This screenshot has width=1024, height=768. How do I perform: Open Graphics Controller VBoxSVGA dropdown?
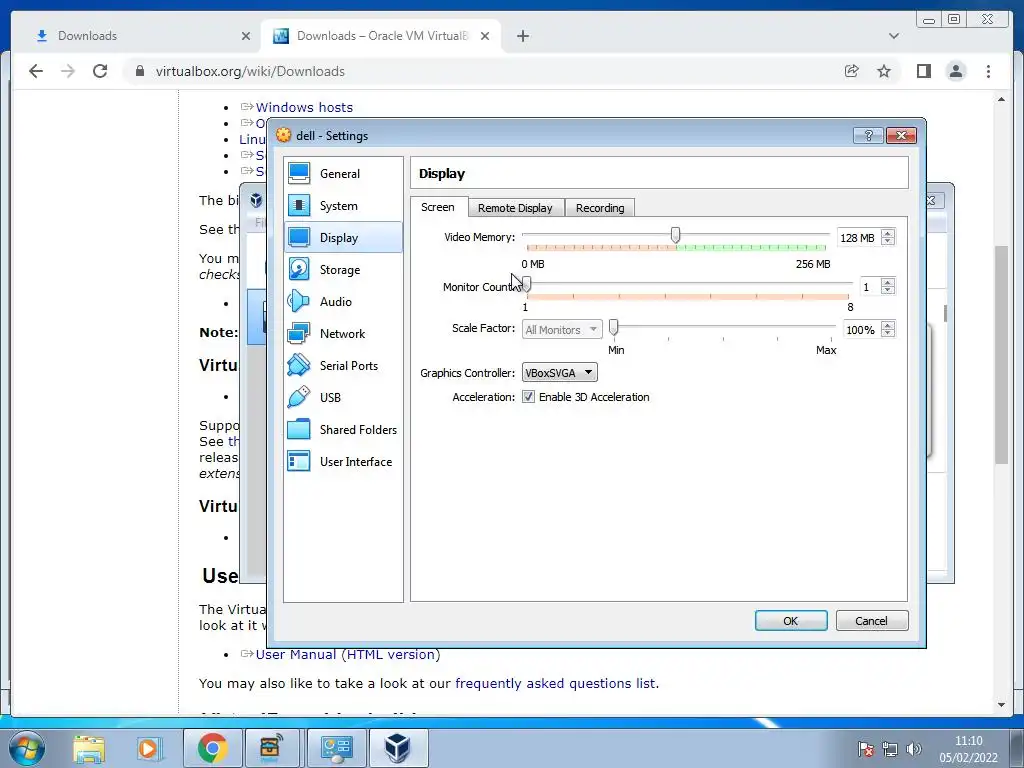[x=560, y=373]
